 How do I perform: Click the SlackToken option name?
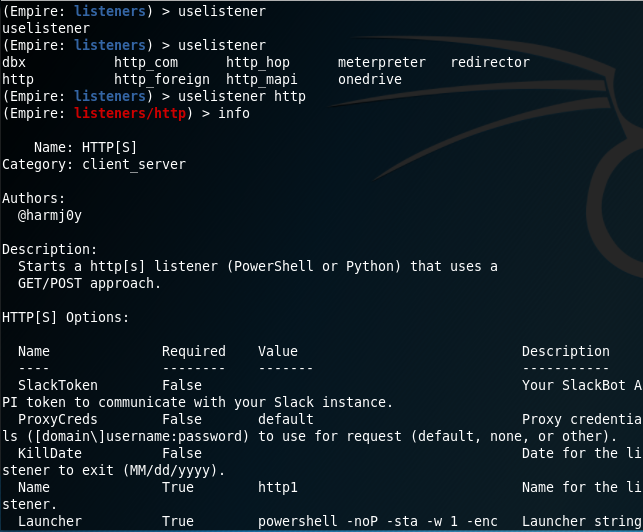pyautogui.click(x=58, y=385)
